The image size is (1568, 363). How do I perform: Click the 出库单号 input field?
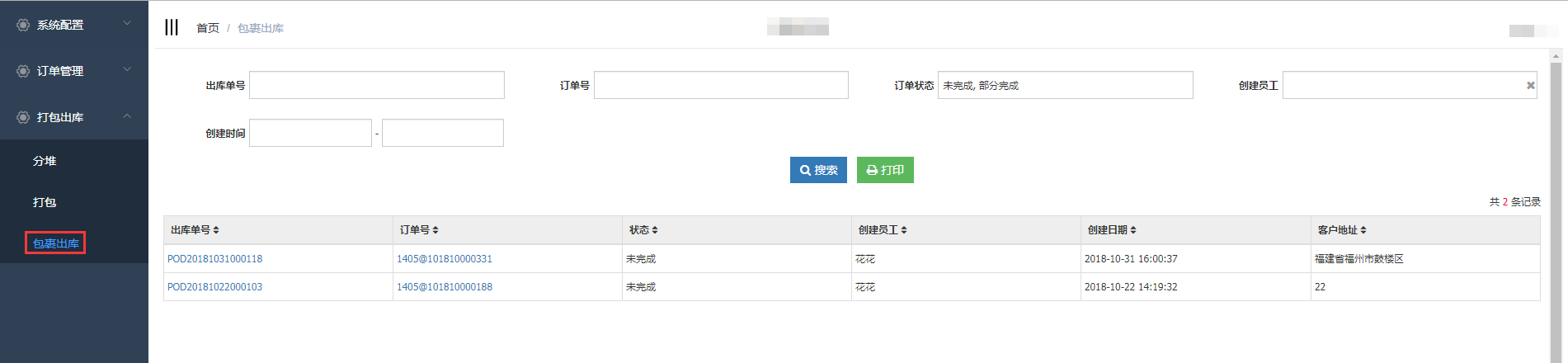tap(377, 85)
